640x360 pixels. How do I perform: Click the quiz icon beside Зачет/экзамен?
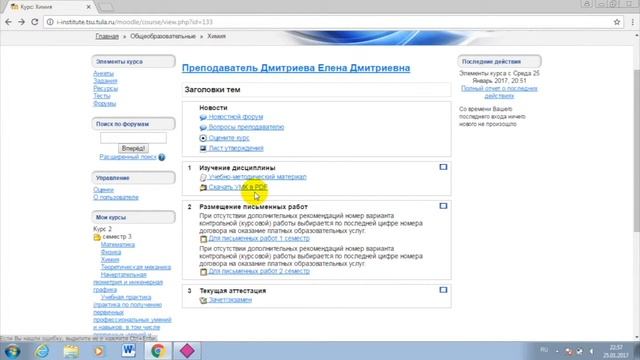coord(203,300)
